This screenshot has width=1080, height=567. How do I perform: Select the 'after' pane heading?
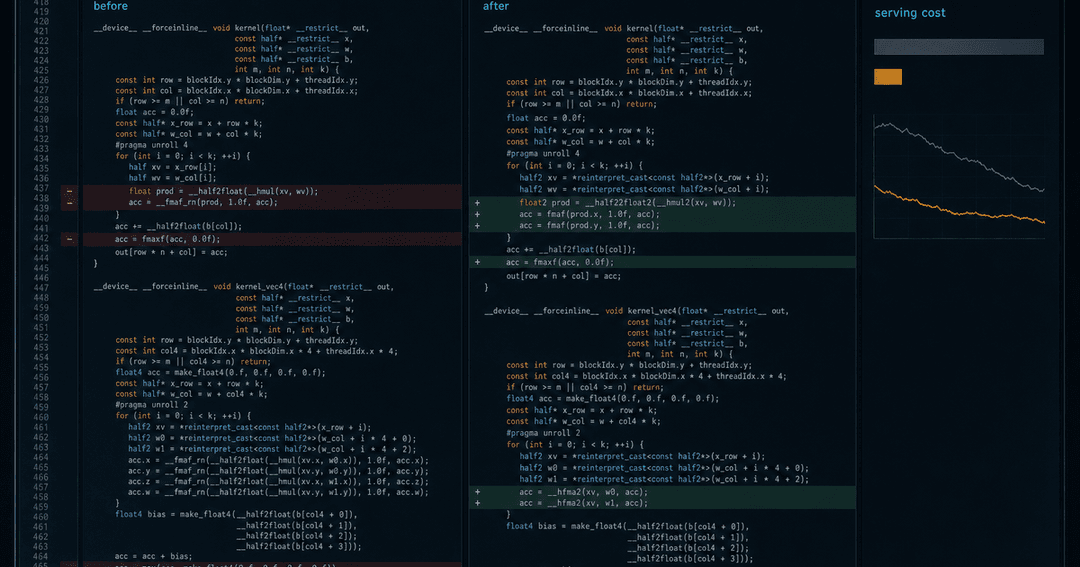[x=496, y=6]
